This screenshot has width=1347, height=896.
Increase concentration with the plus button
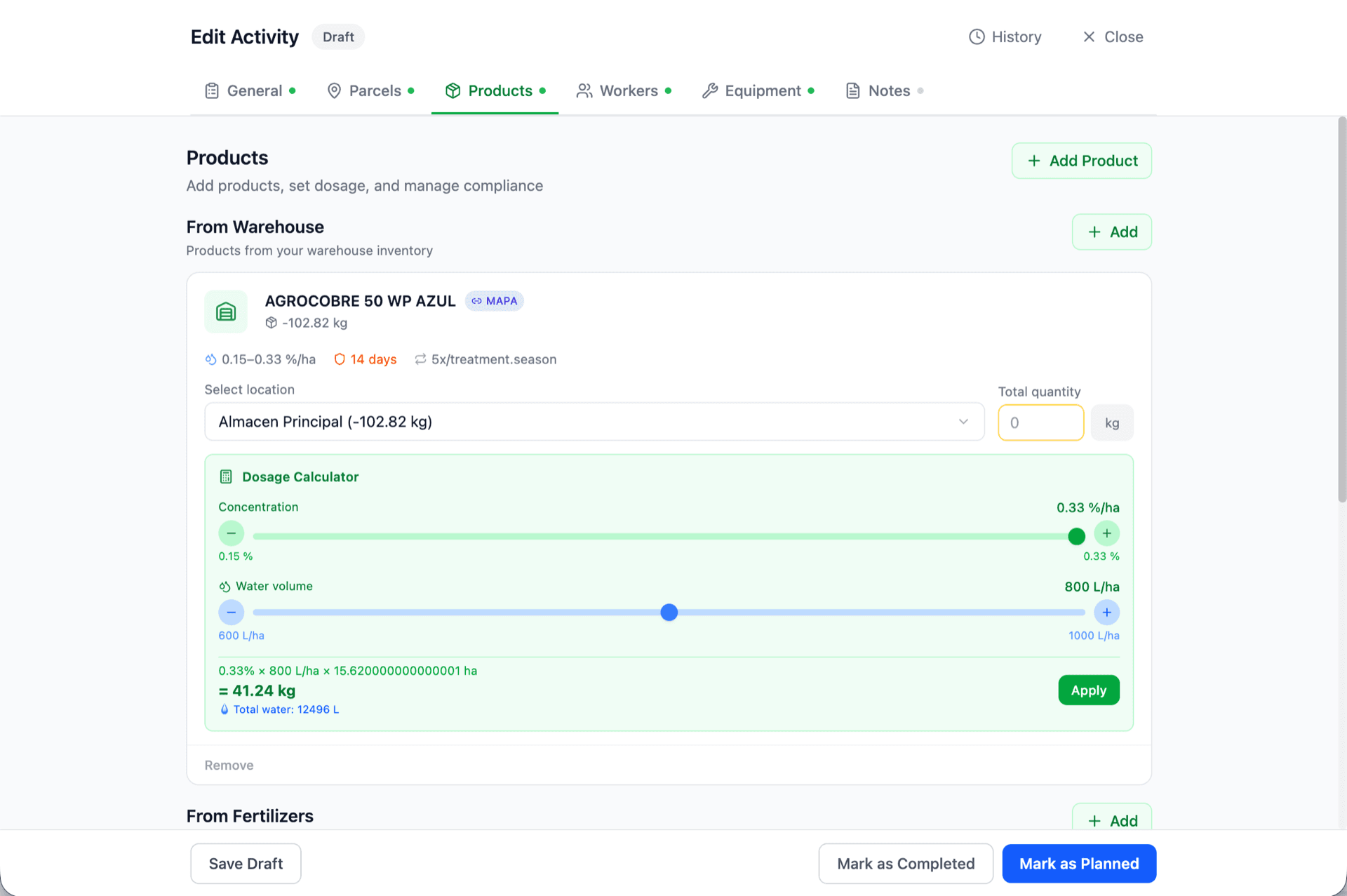pyautogui.click(x=1106, y=533)
